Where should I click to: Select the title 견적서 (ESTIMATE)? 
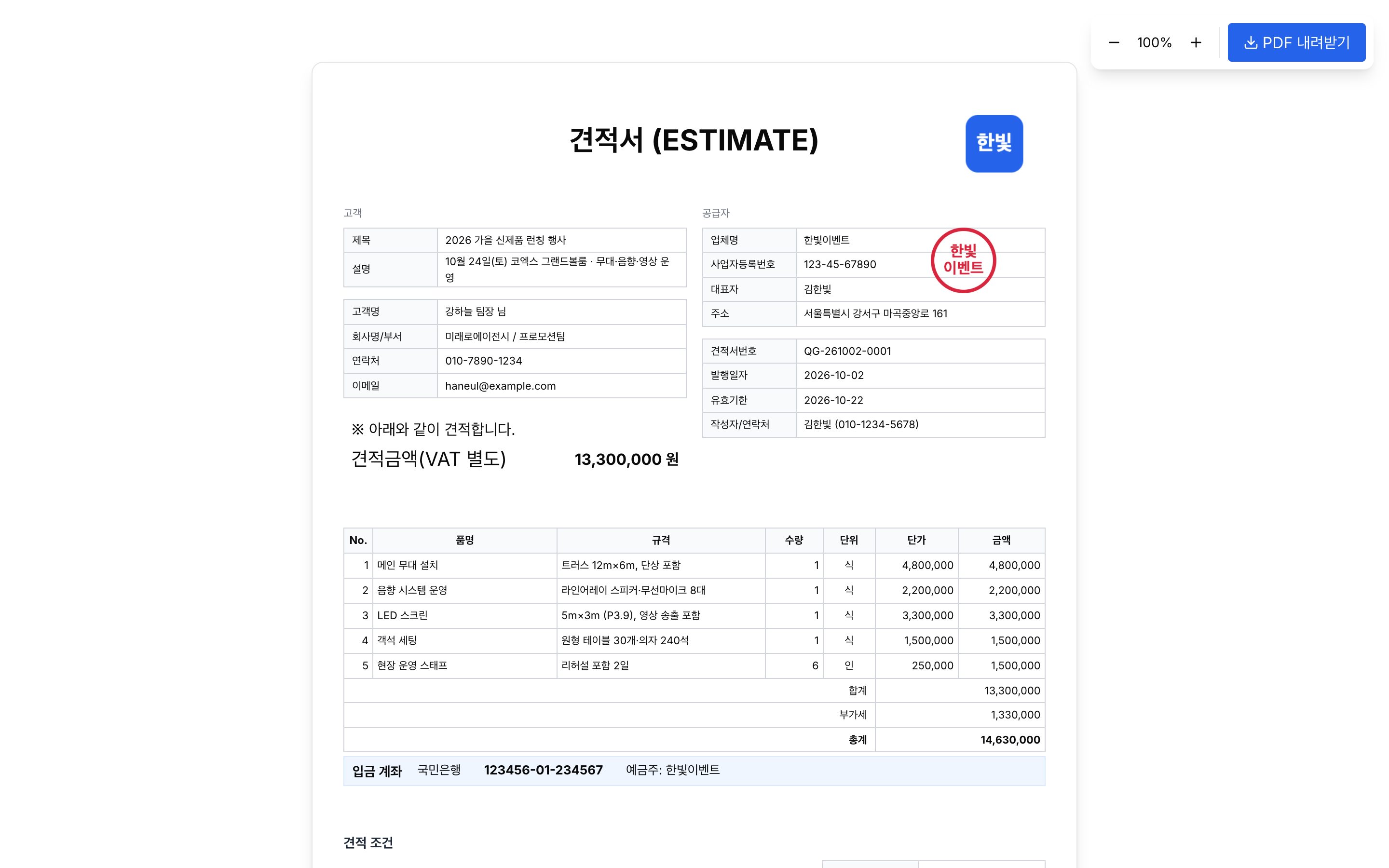[694, 140]
